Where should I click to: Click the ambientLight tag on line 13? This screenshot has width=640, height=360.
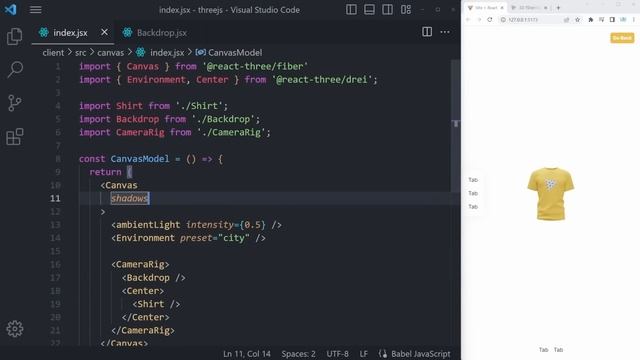[x=148, y=225]
